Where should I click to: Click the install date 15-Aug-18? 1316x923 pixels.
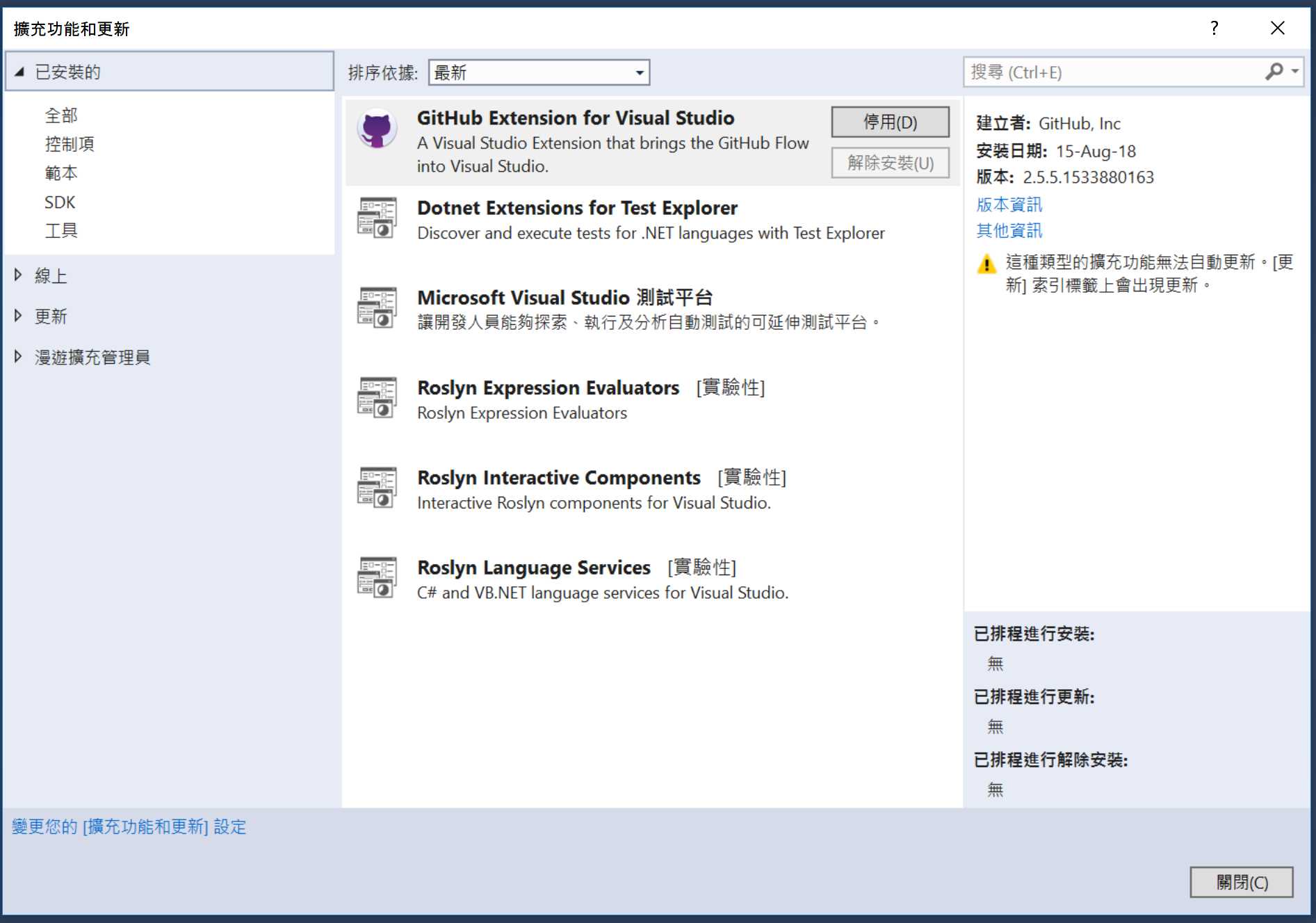pos(1096,151)
